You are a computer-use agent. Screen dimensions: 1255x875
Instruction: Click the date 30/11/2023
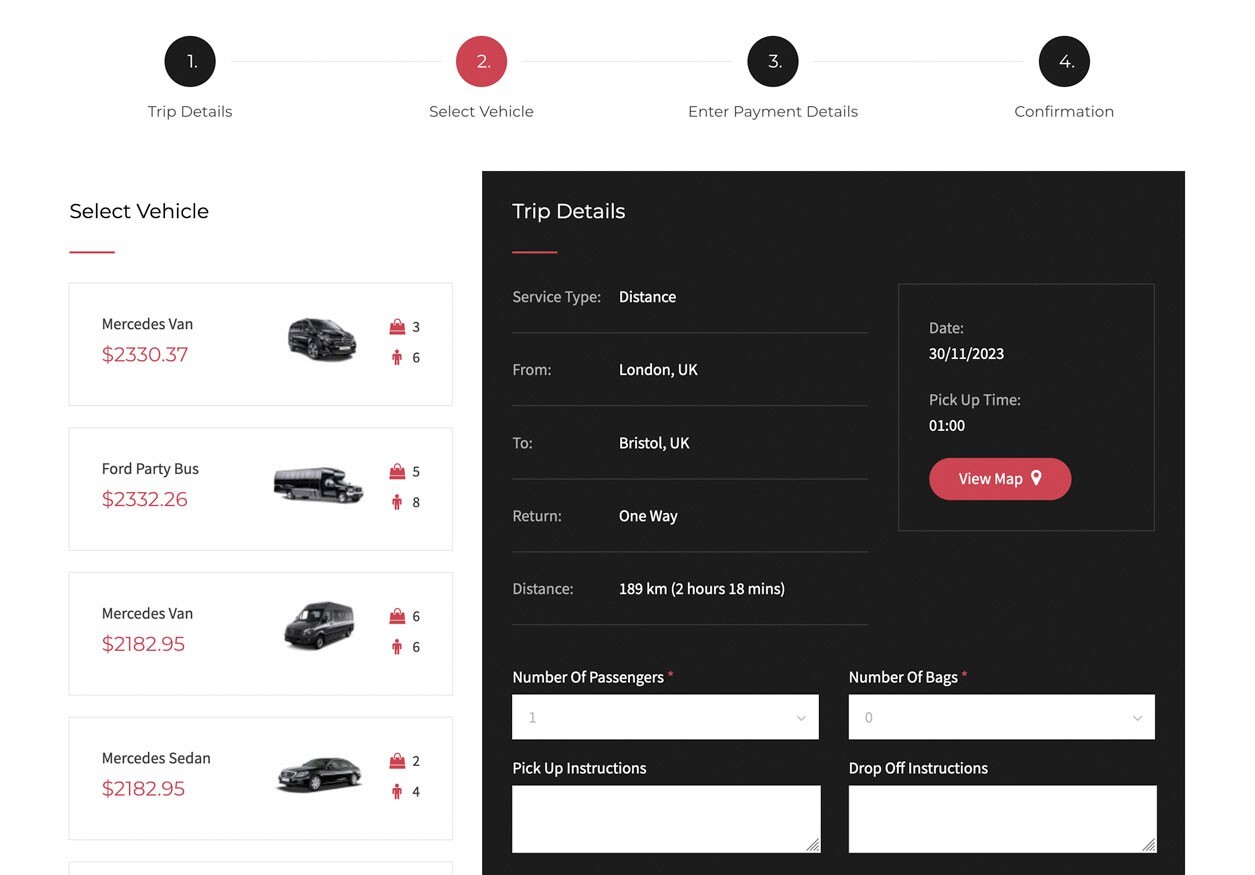[x=966, y=354]
